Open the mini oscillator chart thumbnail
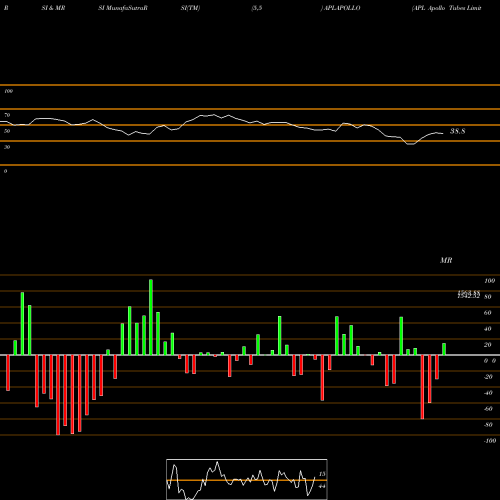The image size is (500, 500). click(x=247, y=479)
